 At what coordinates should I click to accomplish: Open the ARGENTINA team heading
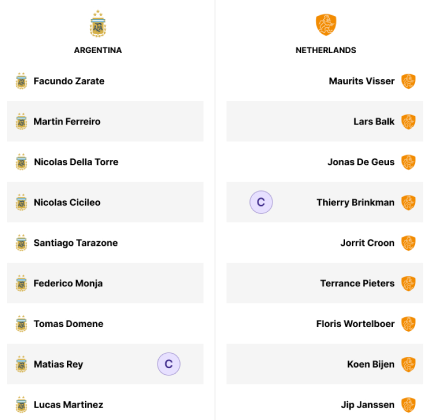click(x=98, y=50)
